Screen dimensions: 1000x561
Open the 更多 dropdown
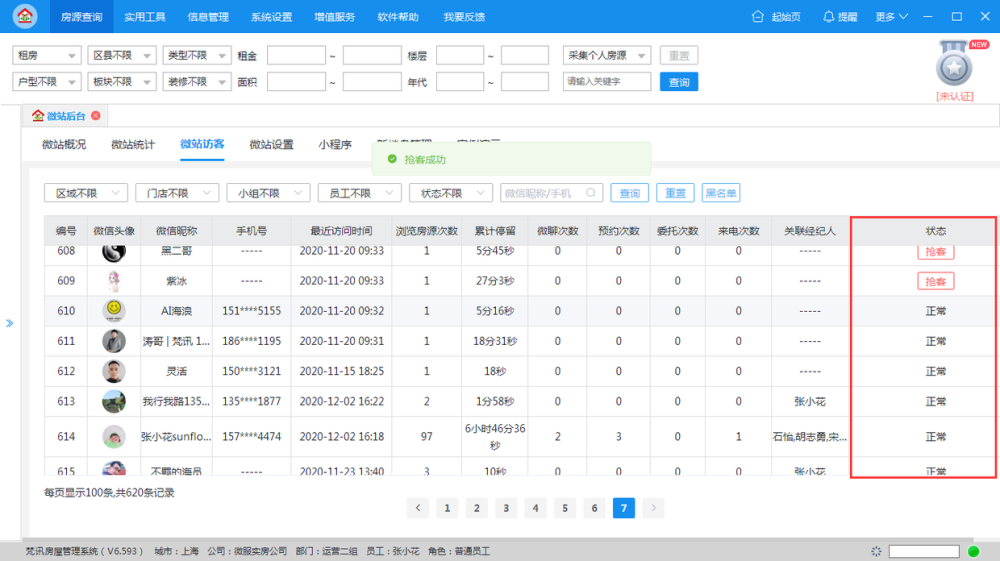point(892,17)
